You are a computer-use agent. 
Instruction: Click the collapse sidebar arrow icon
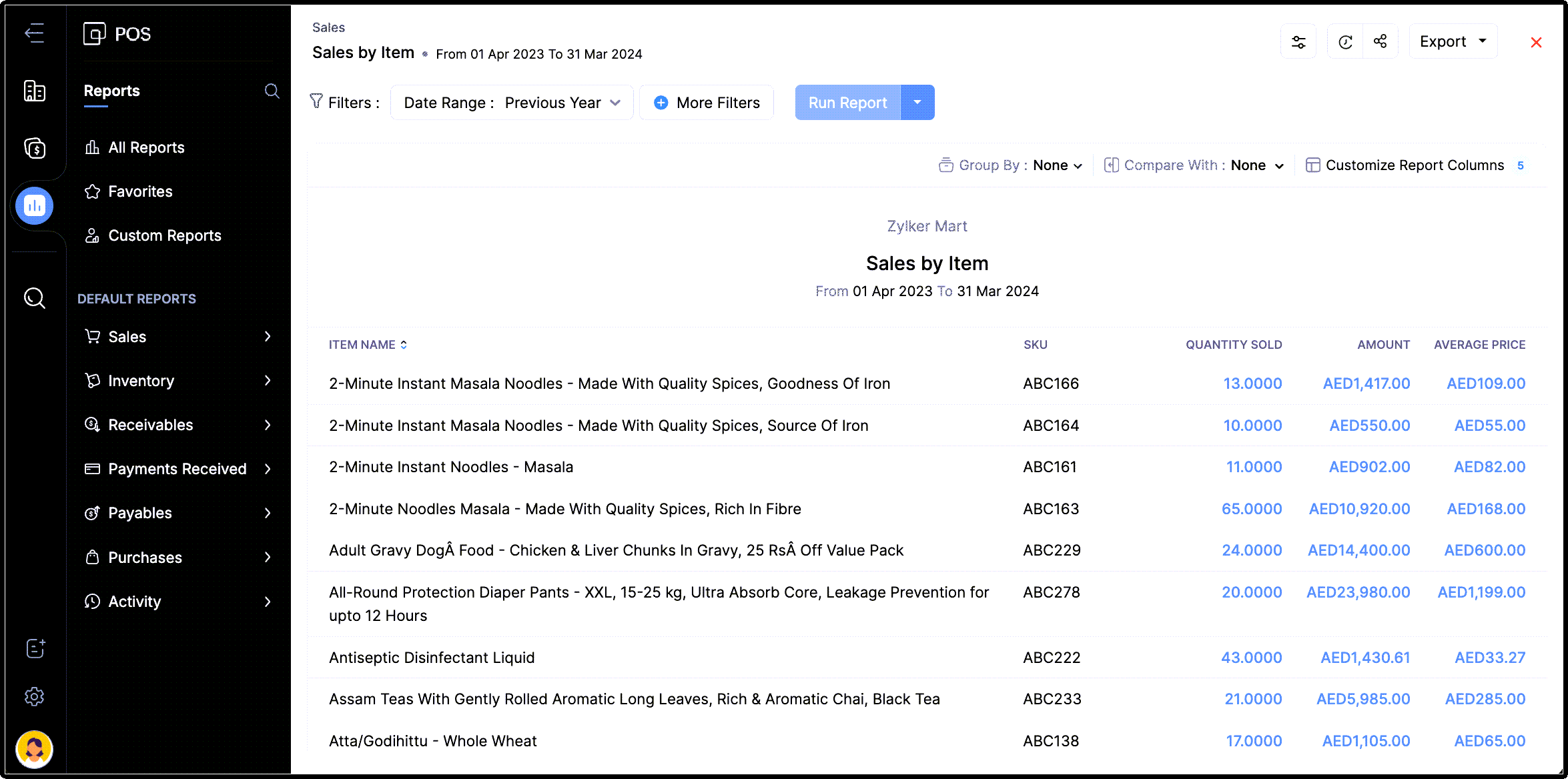point(34,33)
